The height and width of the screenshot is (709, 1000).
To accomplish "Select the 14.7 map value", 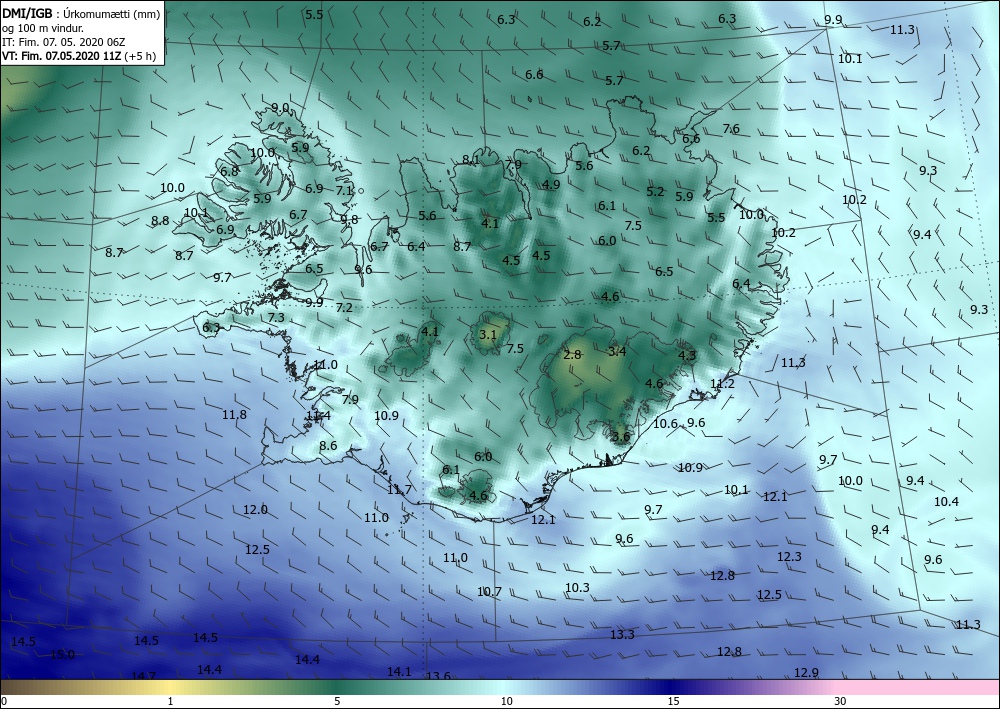I will click(x=143, y=676).
